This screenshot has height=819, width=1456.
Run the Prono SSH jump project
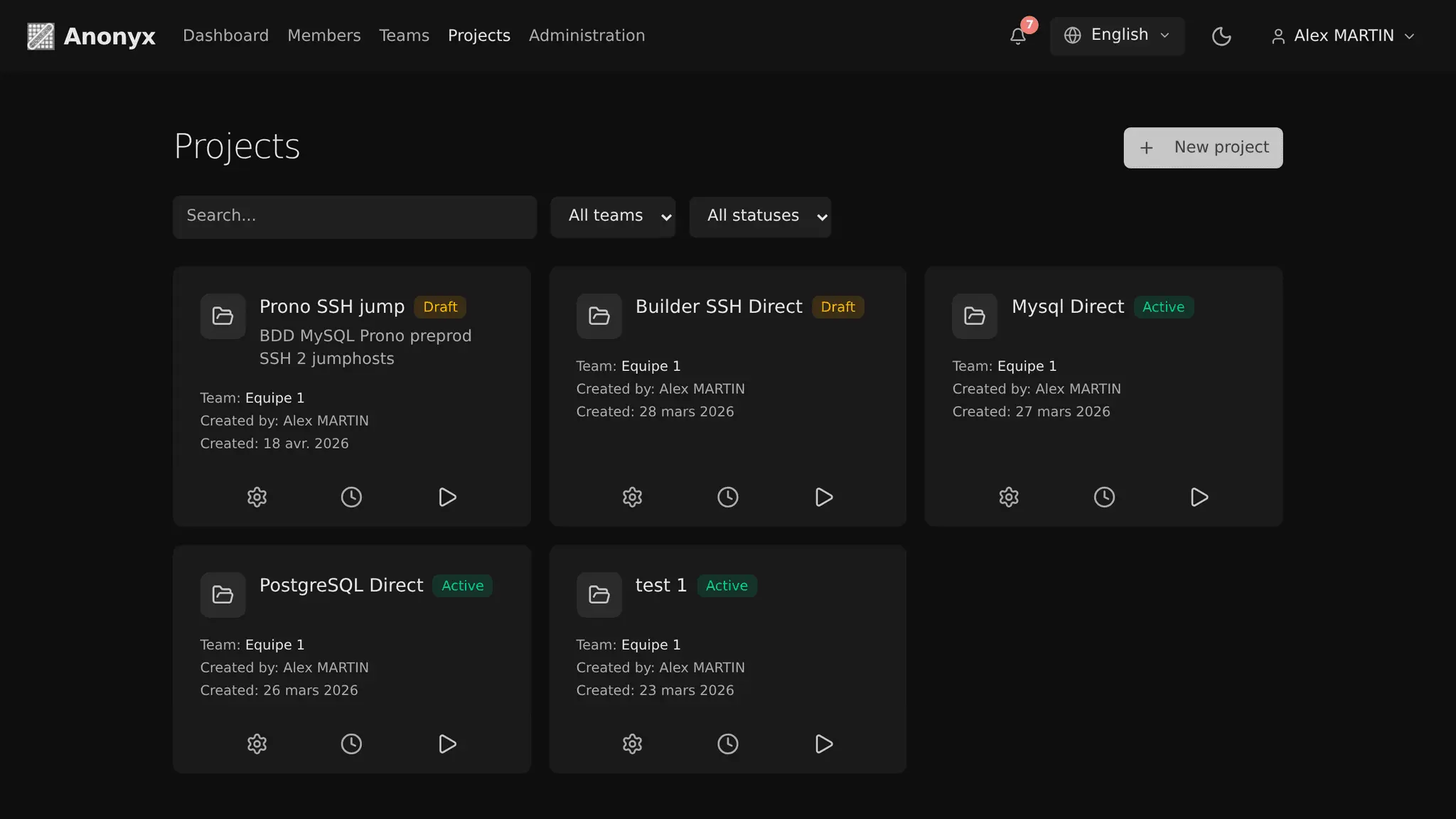coord(447,497)
